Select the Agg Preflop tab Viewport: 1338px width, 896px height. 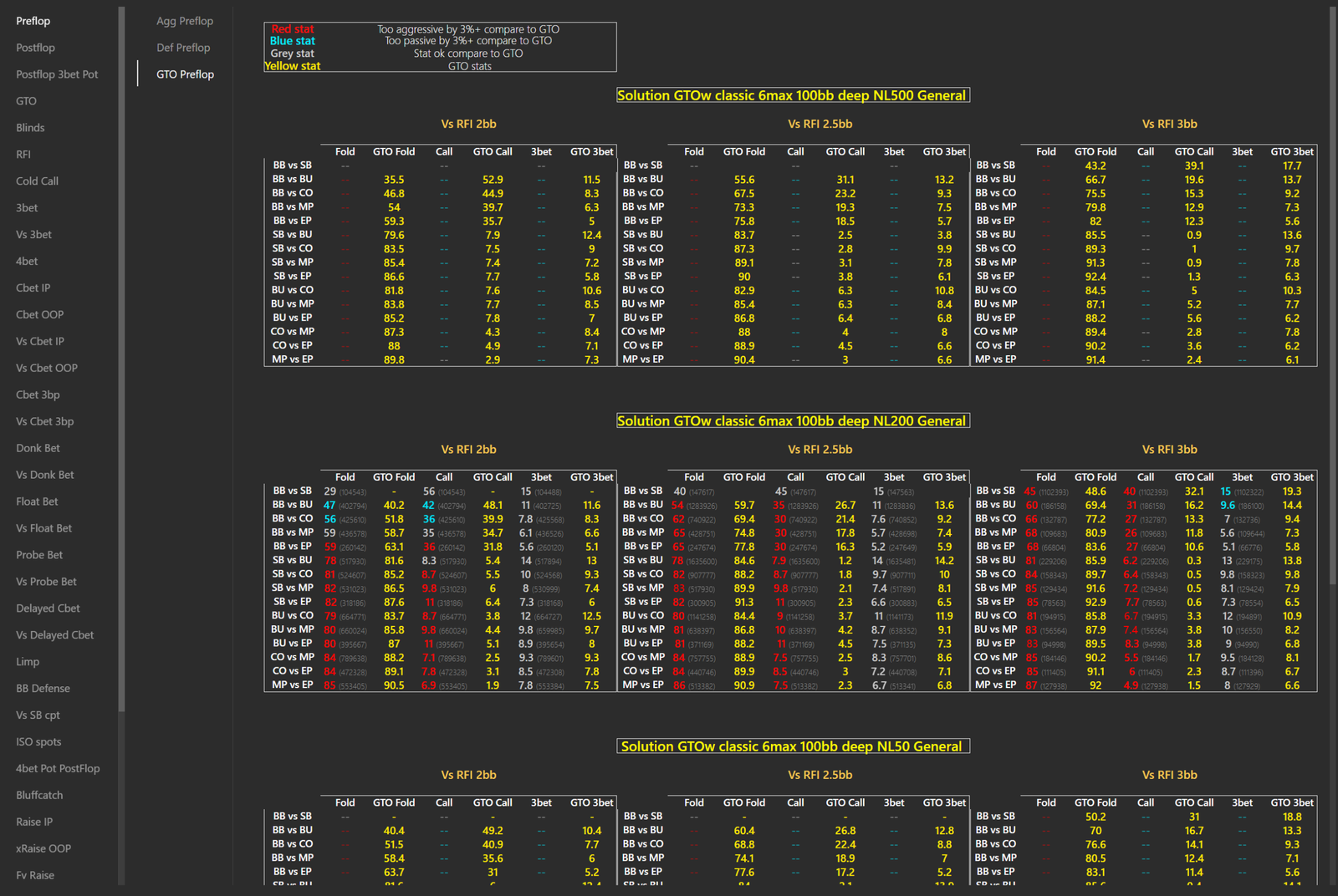click(x=184, y=21)
